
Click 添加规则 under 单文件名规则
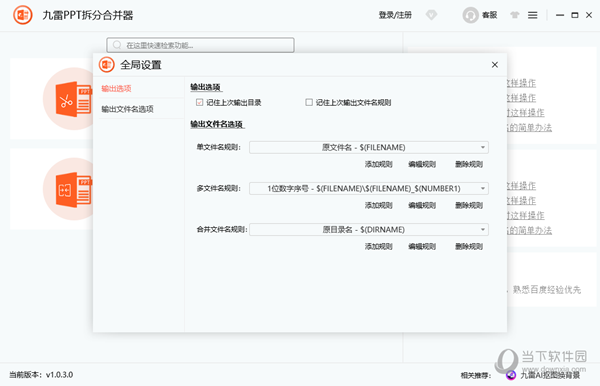[378, 164]
